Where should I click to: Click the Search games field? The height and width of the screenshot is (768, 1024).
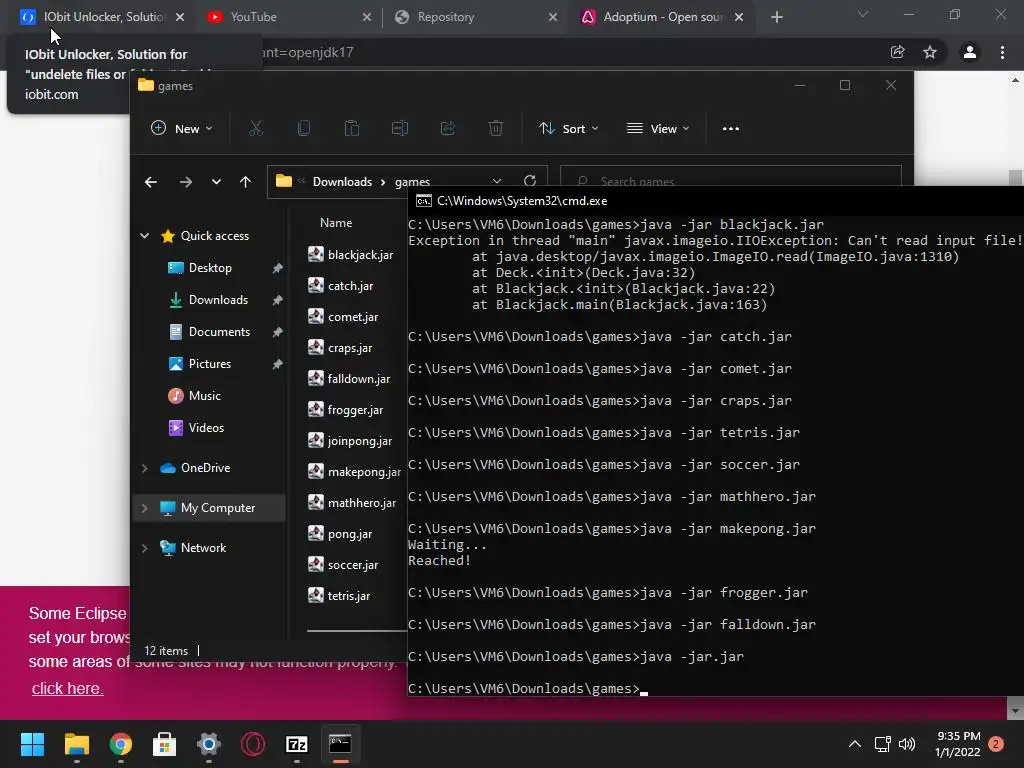(x=731, y=181)
